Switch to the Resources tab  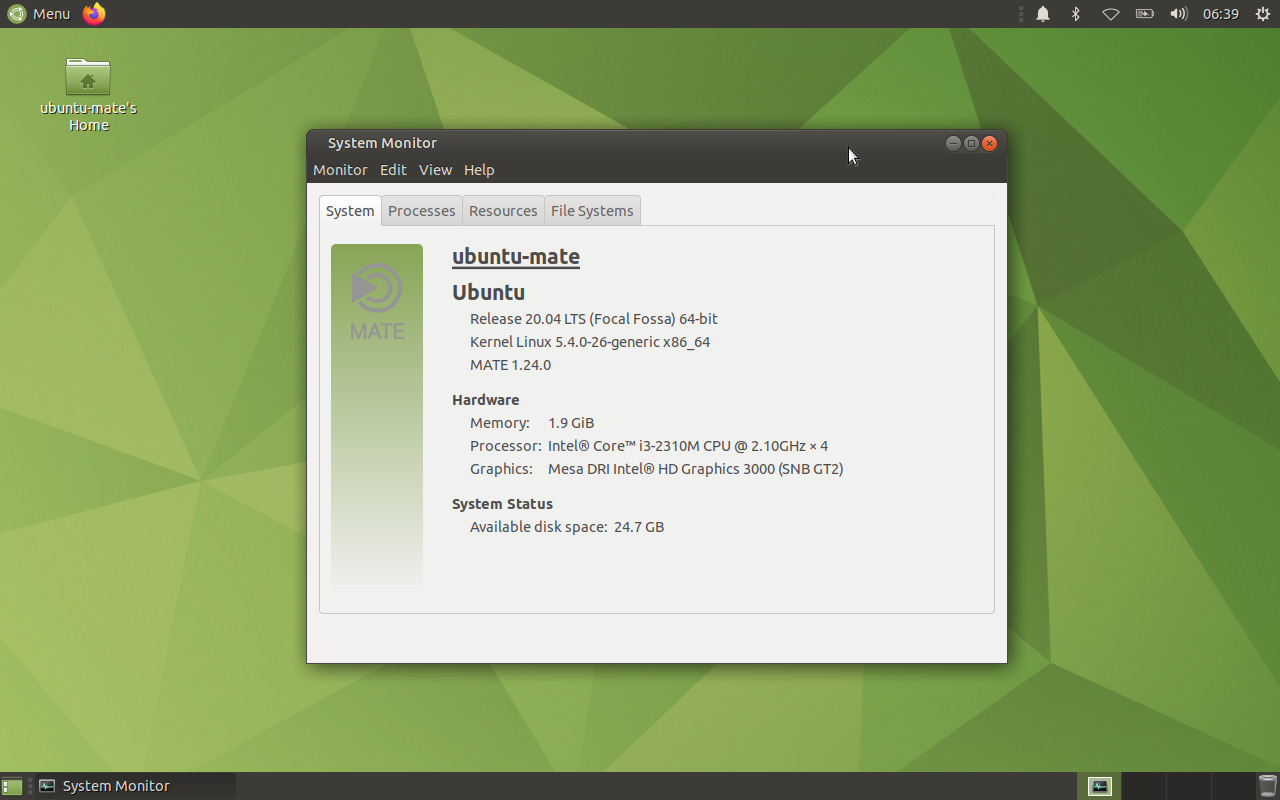point(503,211)
